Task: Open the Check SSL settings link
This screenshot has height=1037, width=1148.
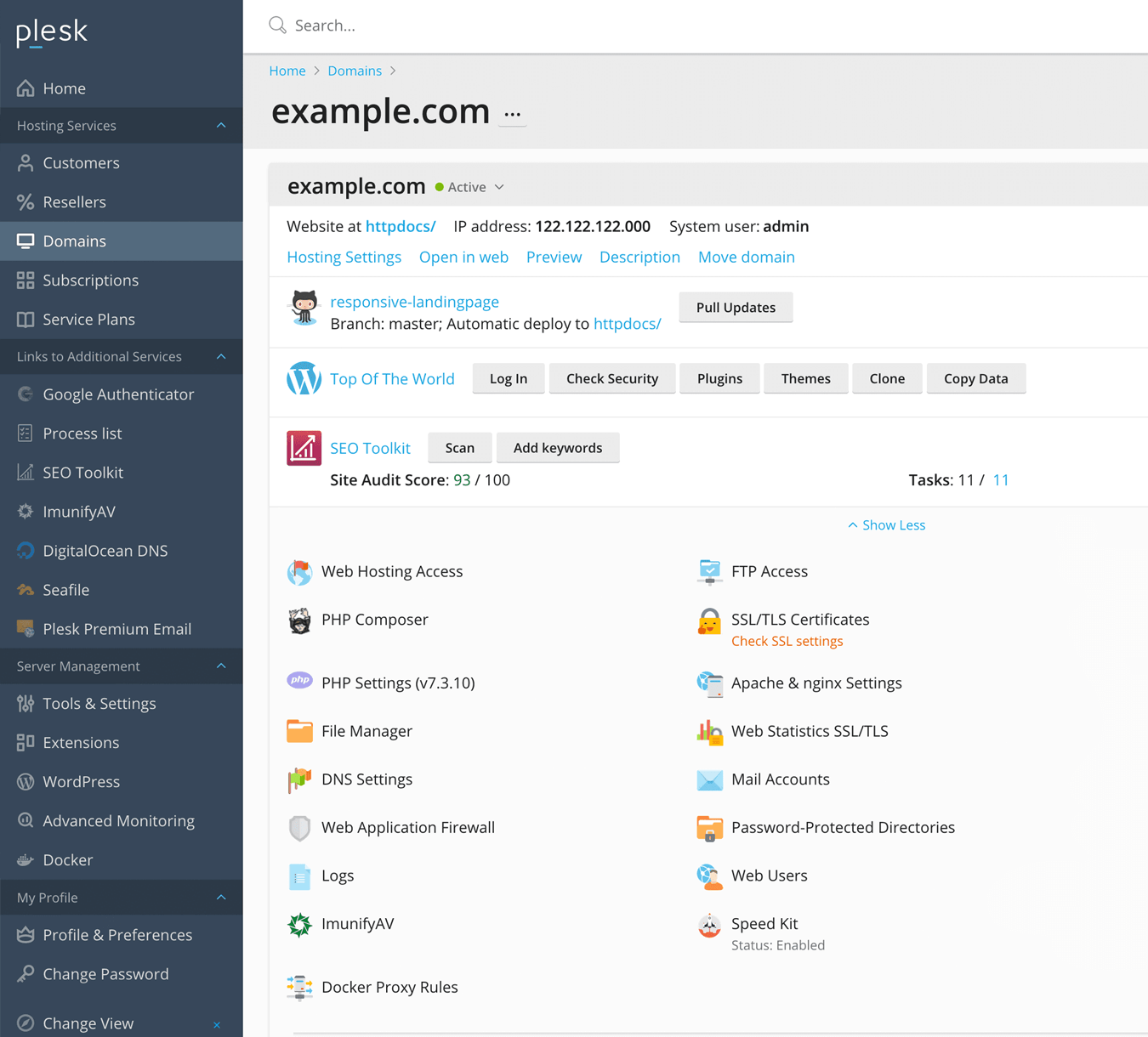Action: [787, 640]
